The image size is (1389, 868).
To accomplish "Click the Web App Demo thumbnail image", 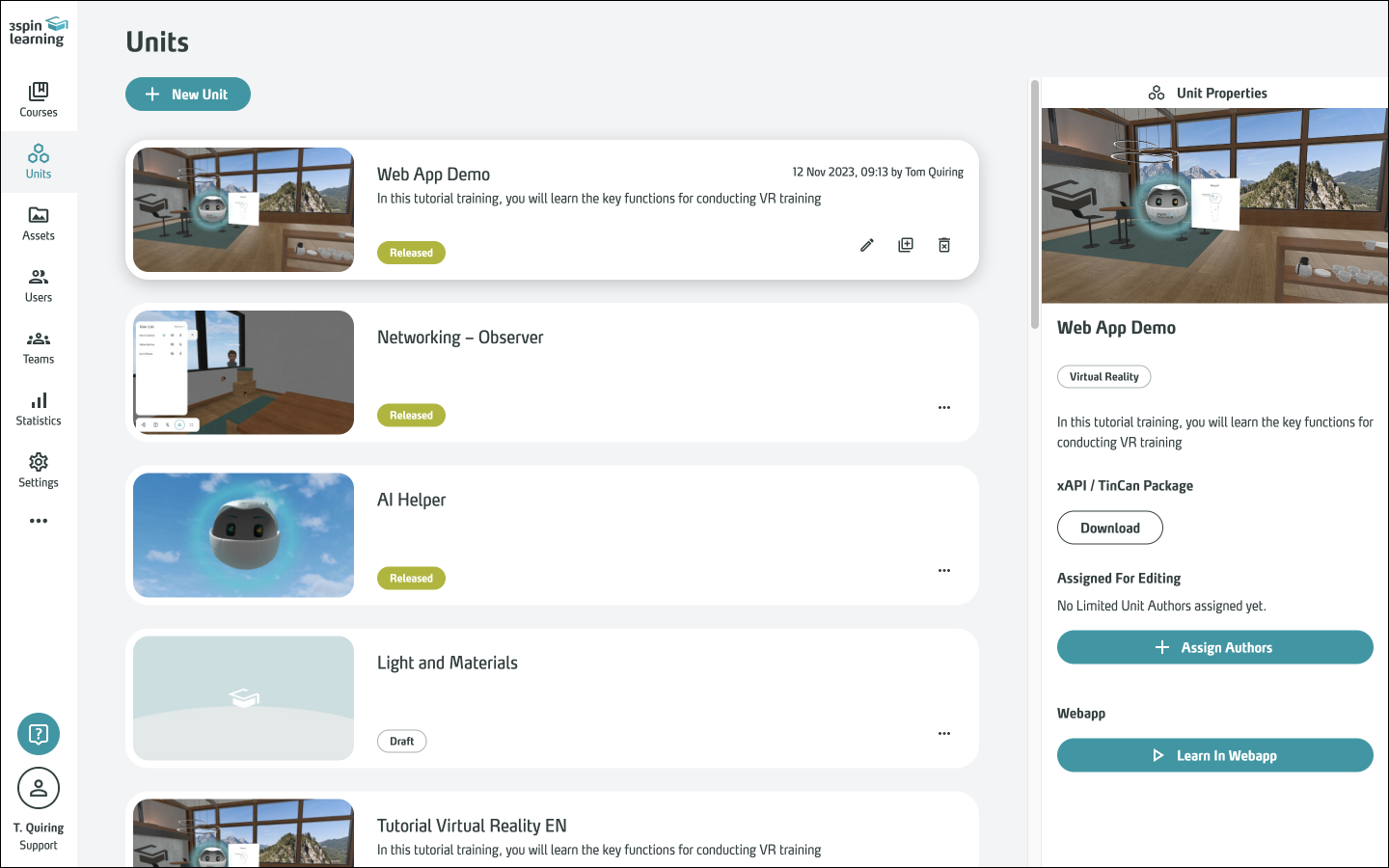I will (x=243, y=210).
